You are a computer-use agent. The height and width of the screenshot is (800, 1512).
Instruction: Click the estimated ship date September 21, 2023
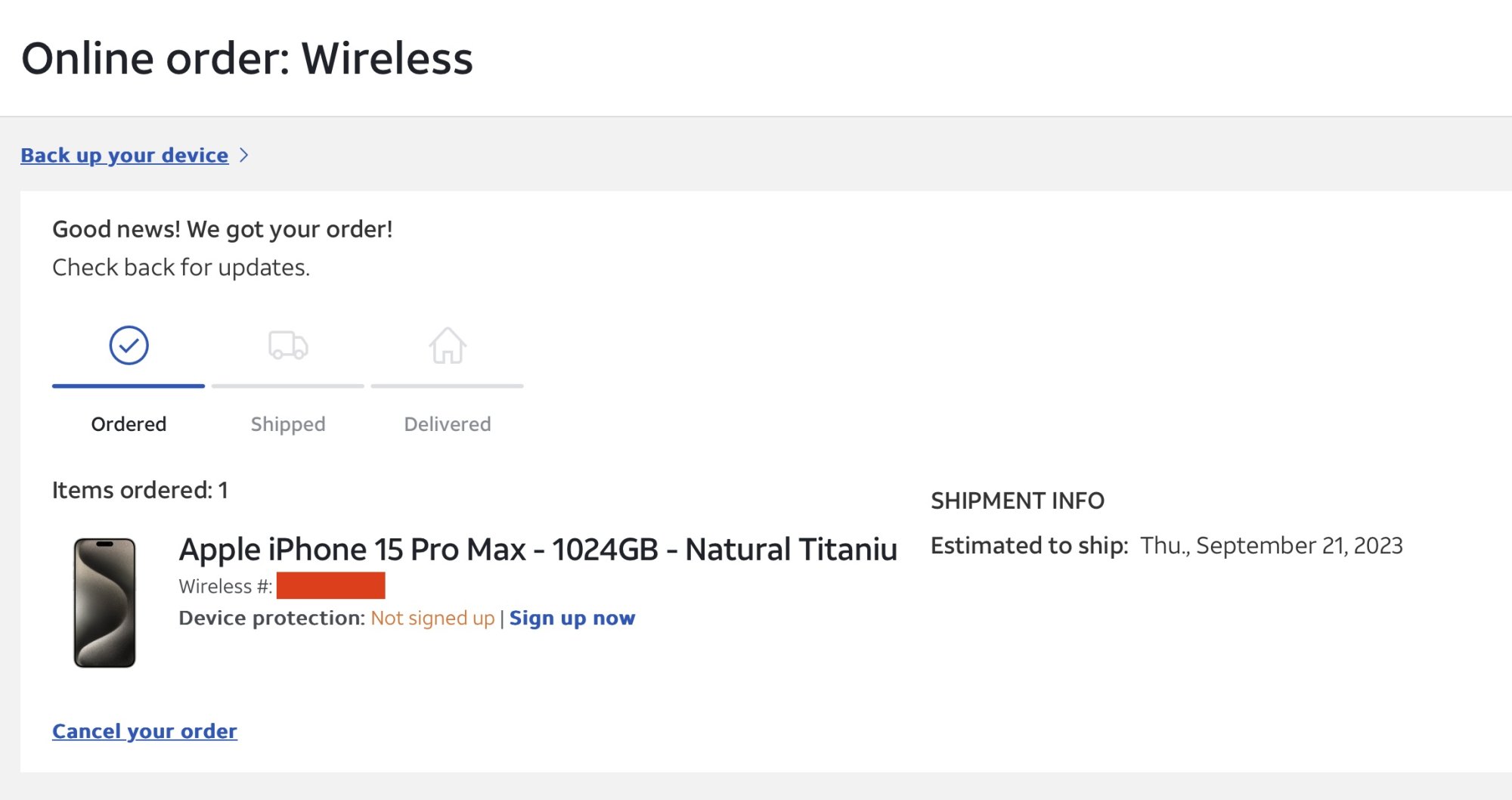point(1271,546)
